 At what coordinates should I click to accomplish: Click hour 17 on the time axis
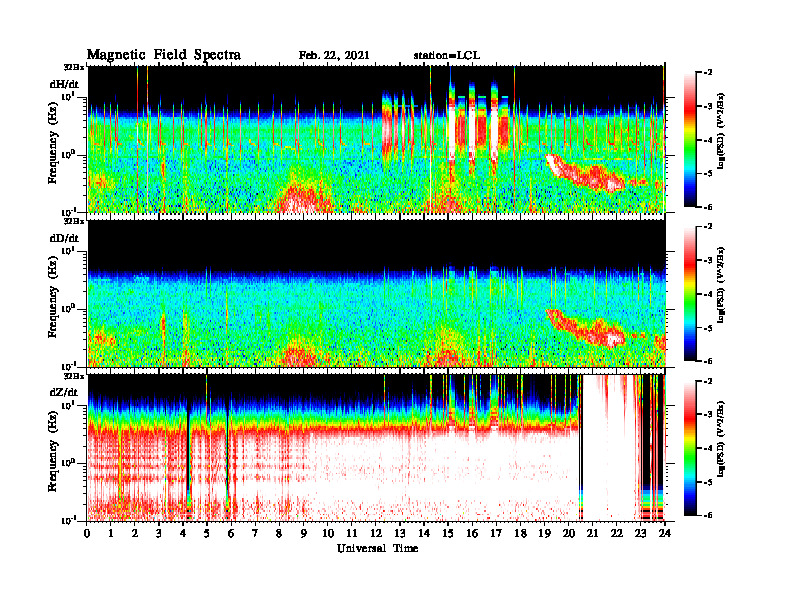pyautogui.click(x=496, y=534)
